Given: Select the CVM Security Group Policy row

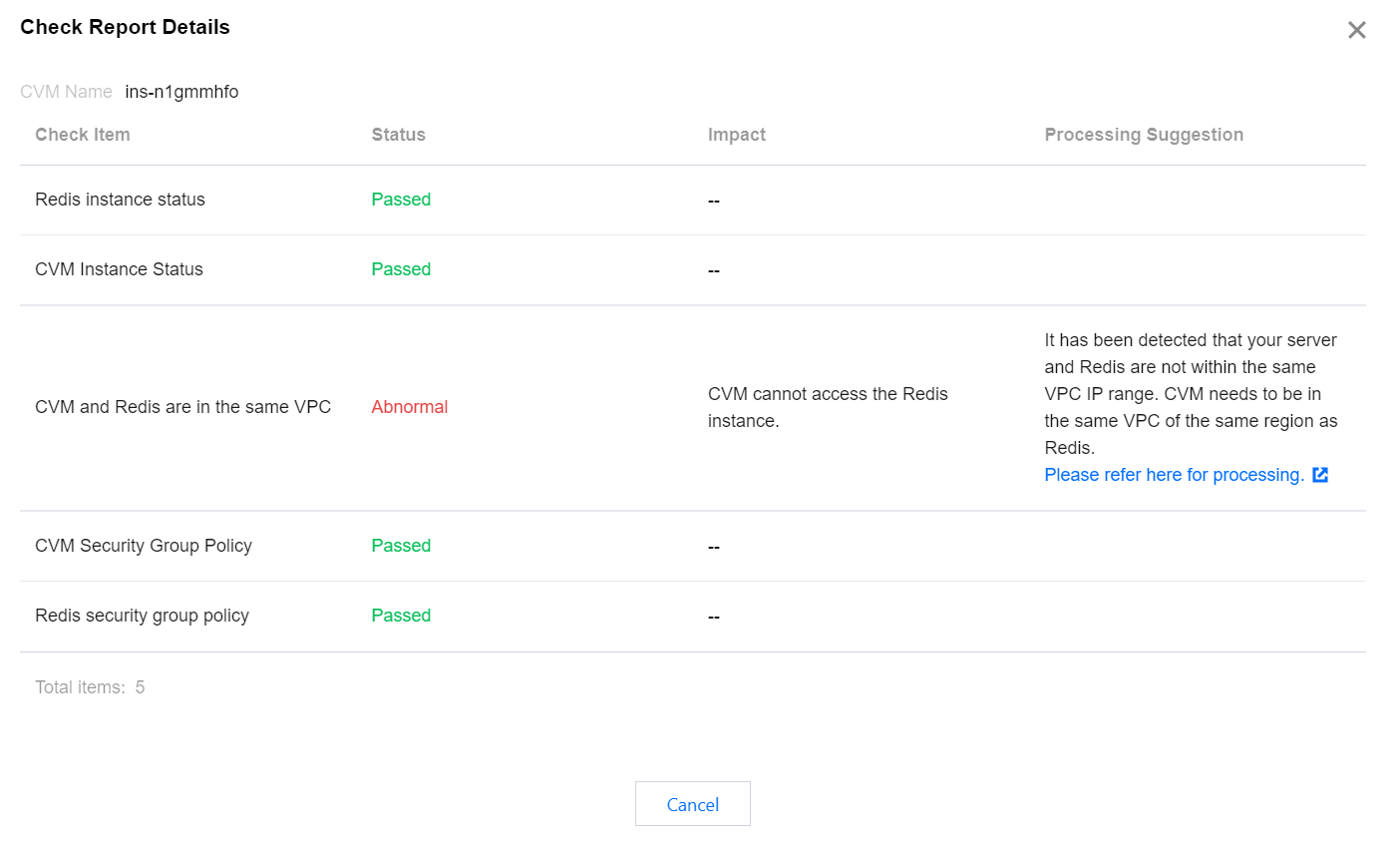Looking at the screenshot, I should pos(144,546).
